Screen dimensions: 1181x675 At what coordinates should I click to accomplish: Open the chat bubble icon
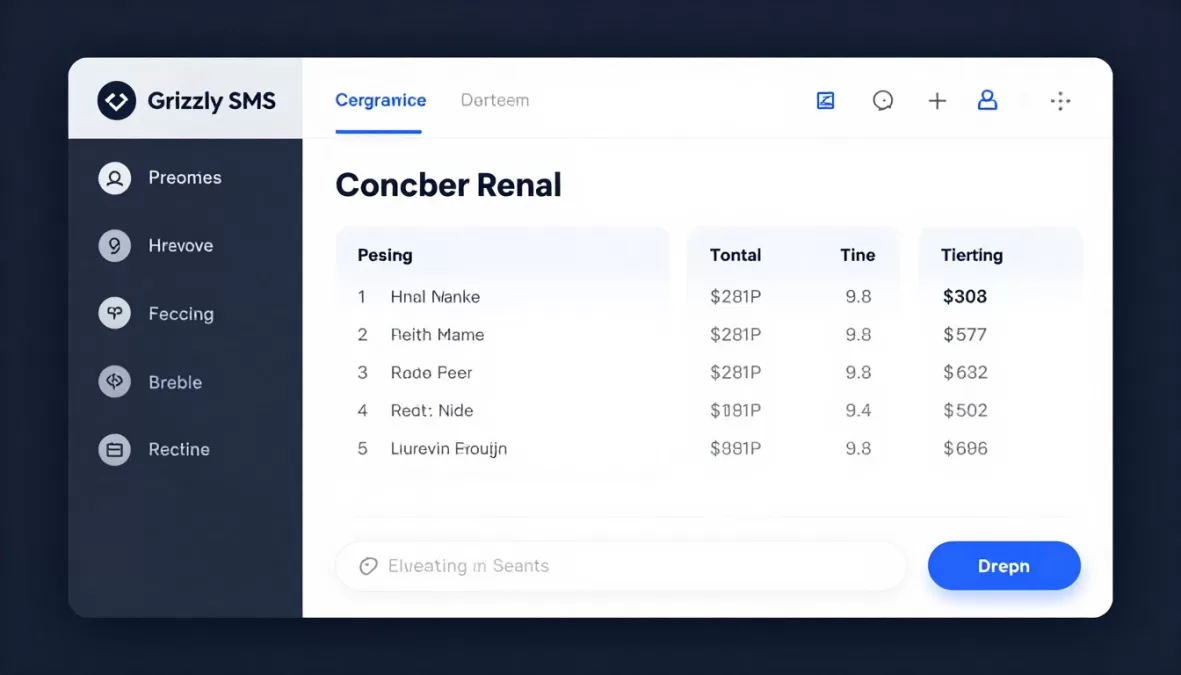pos(883,100)
